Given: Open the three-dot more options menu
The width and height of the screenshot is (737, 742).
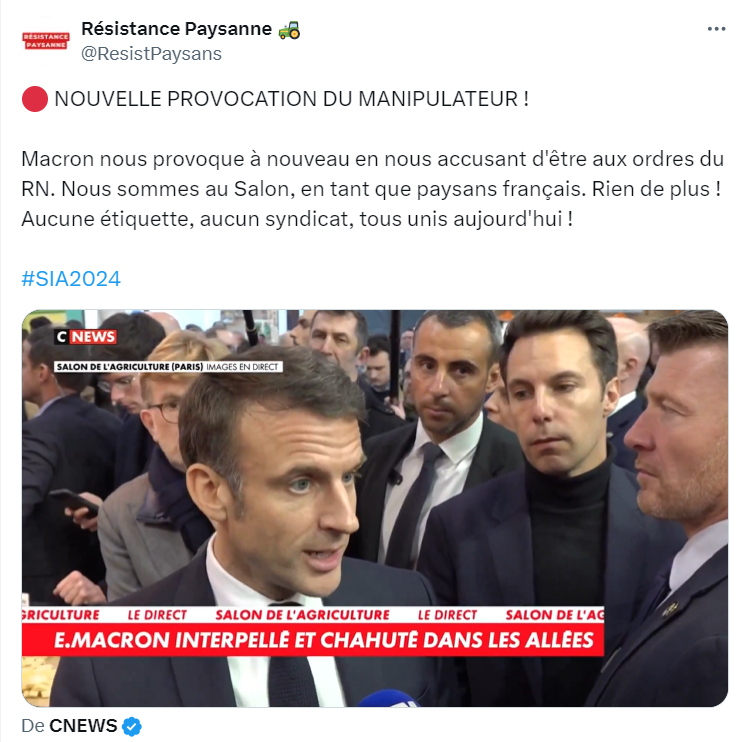Looking at the screenshot, I should click(716, 29).
